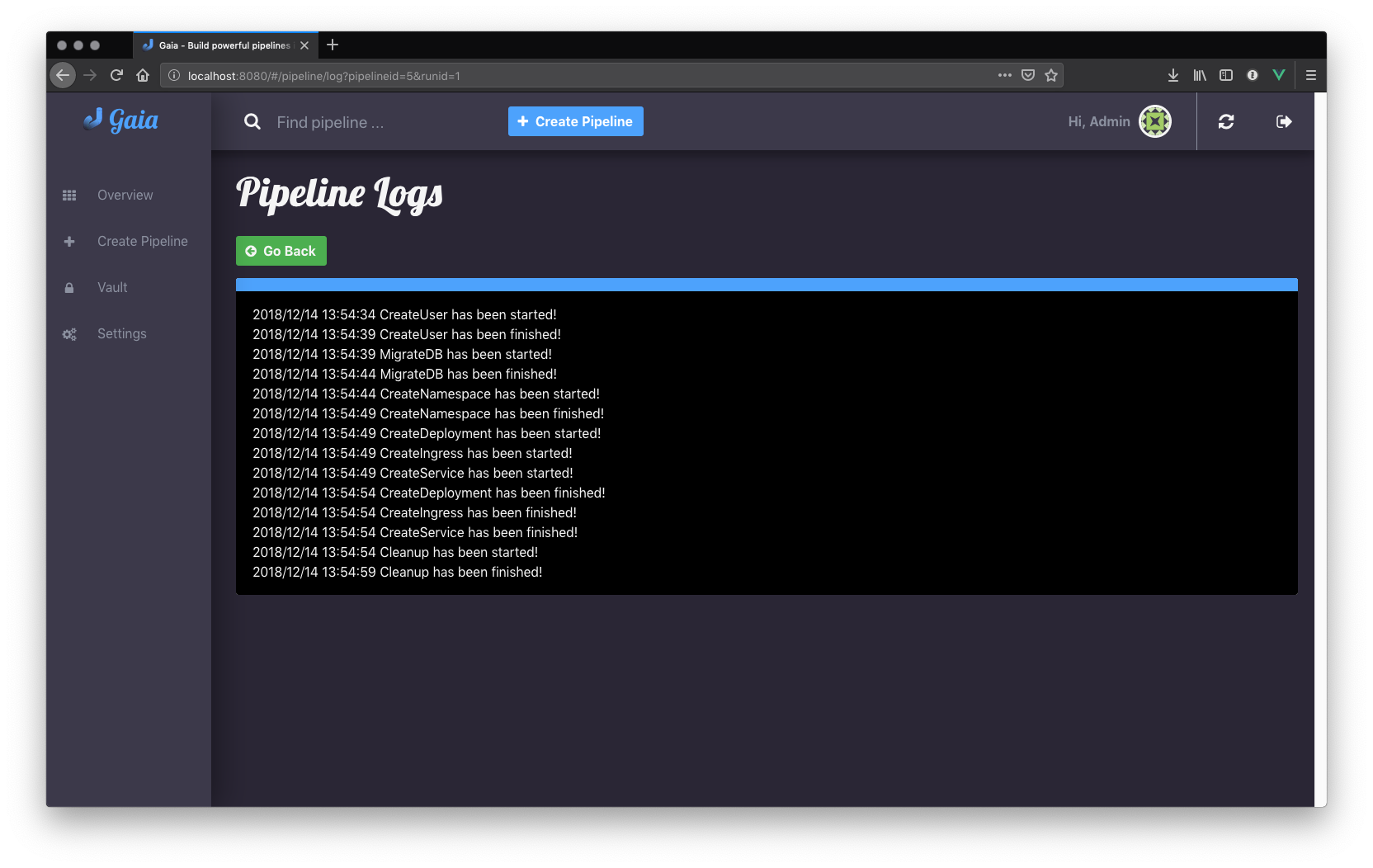Click browser back arrow
This screenshot has height=868, width=1373.
63,75
